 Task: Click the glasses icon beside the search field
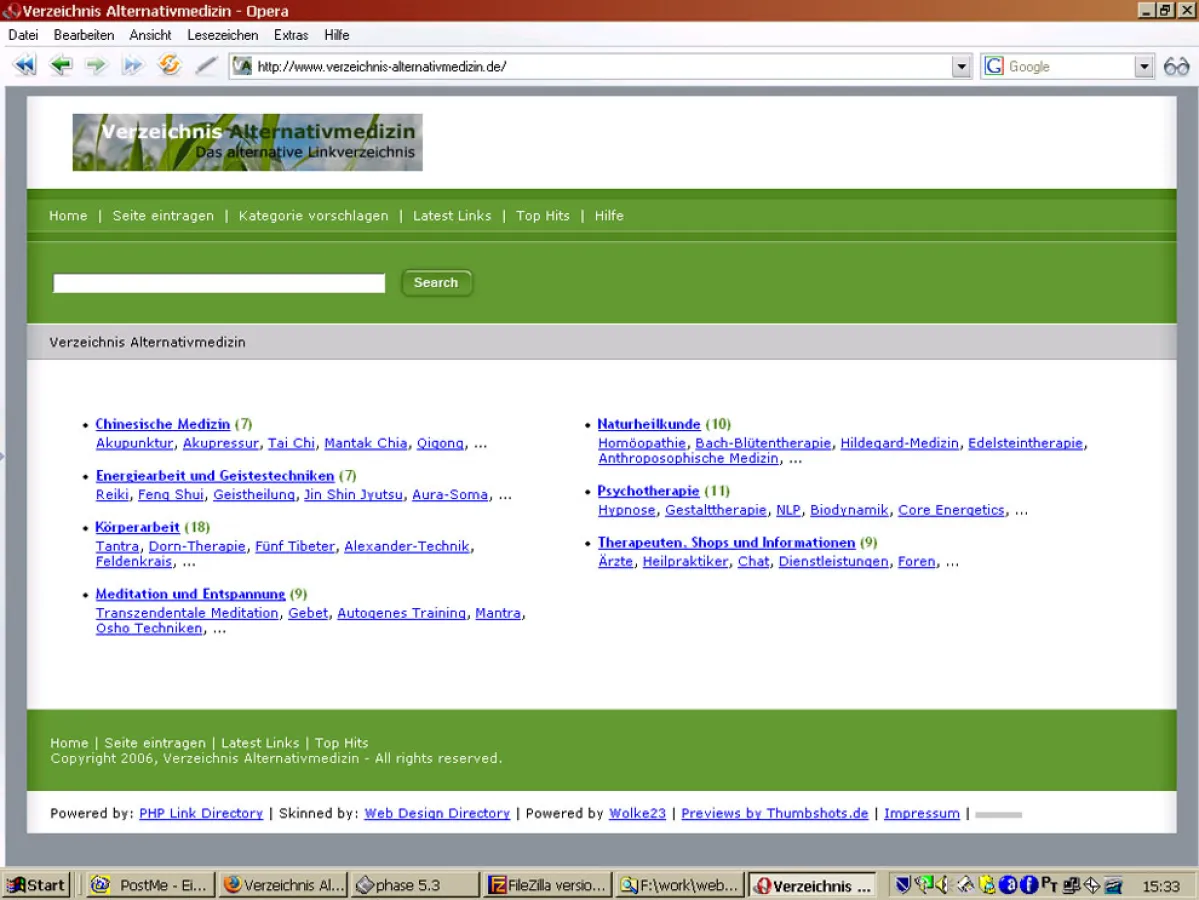[x=1177, y=66]
